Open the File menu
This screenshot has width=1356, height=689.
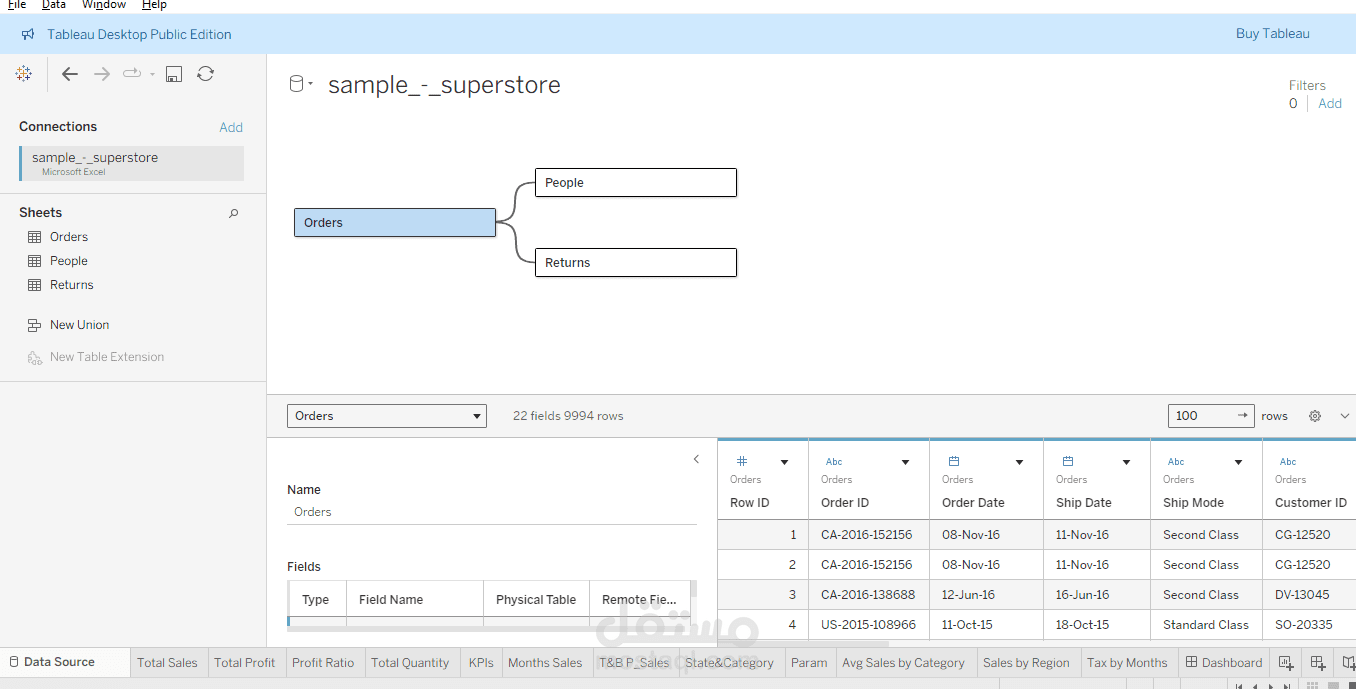coord(17,5)
